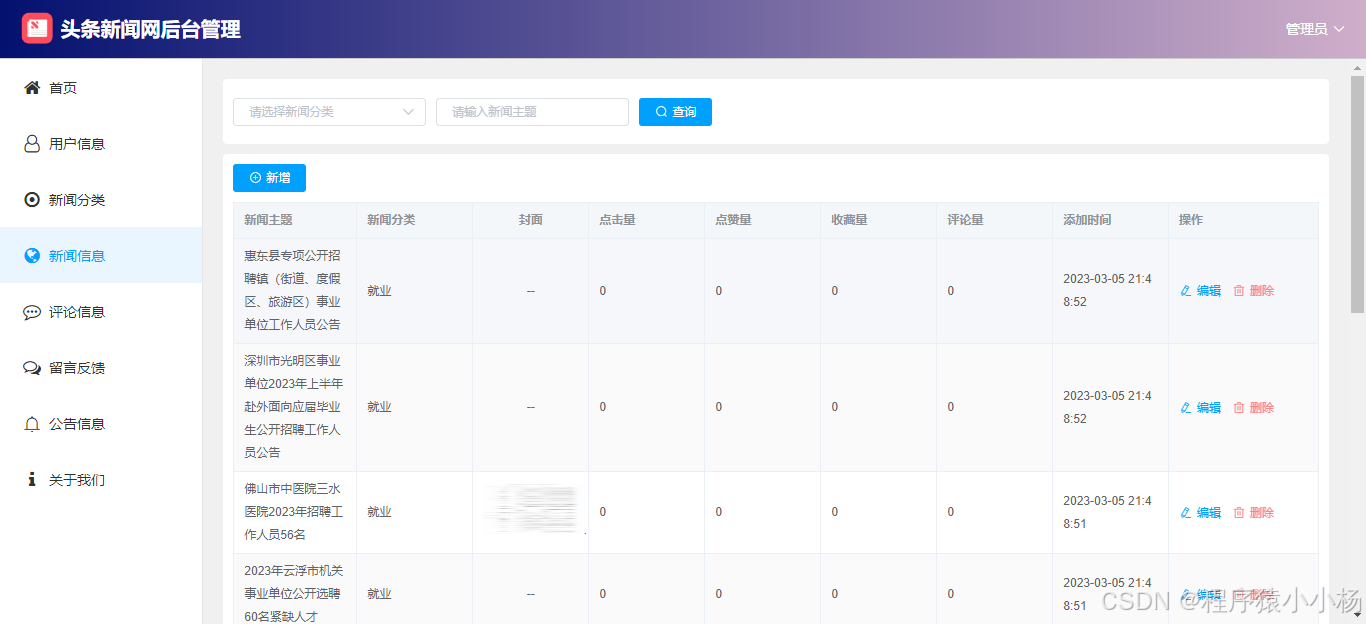Click the info icon beside 关于我们

[x=32, y=480]
